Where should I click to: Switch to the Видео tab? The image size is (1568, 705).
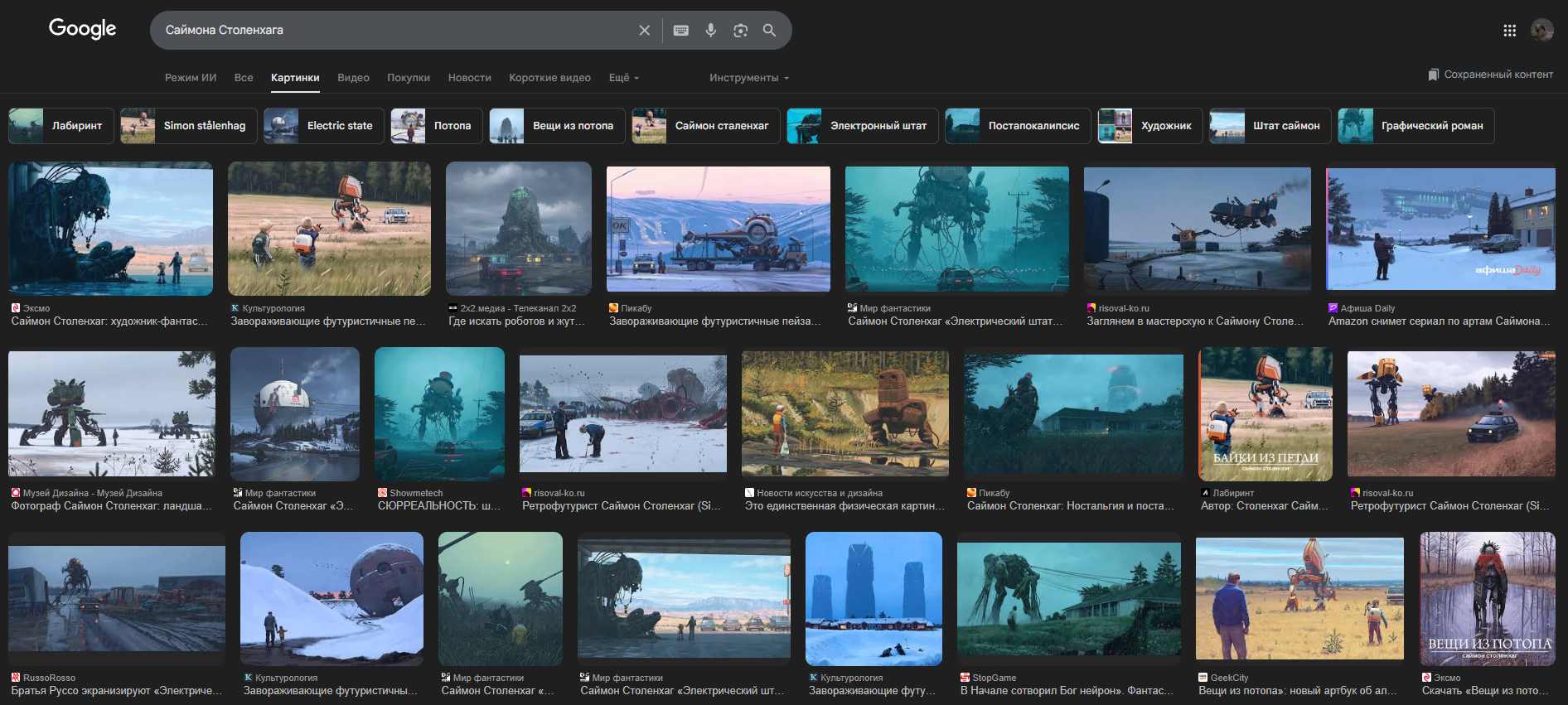click(x=353, y=78)
